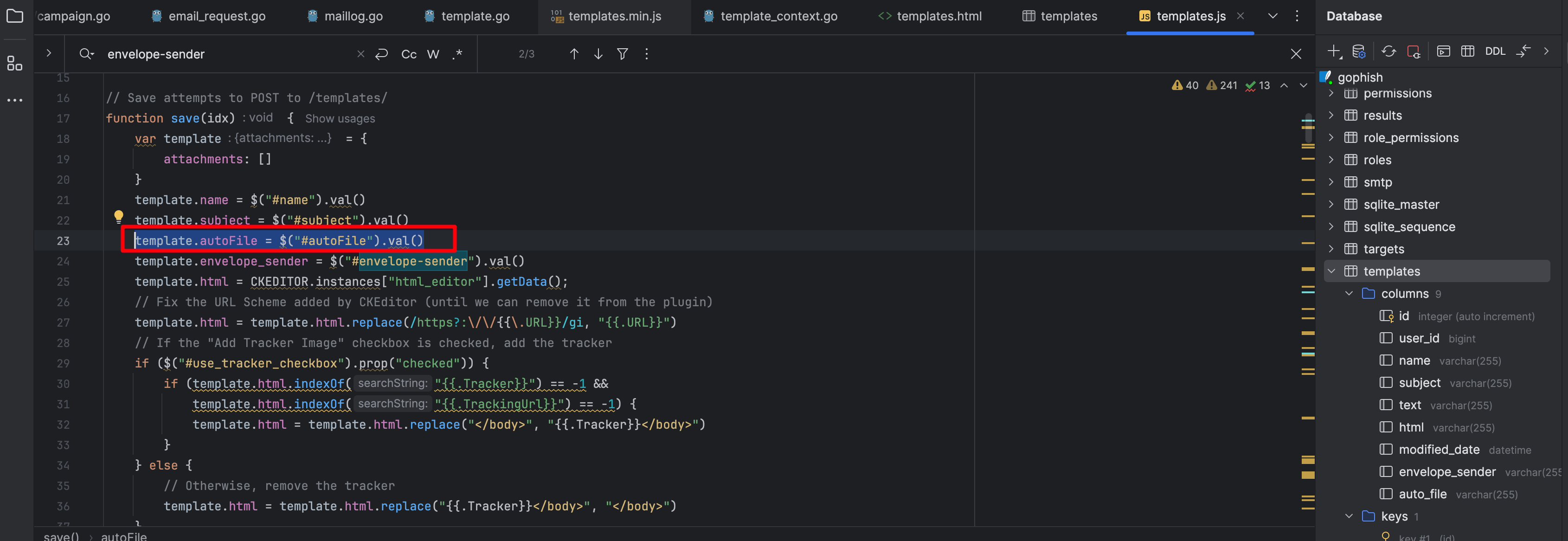Jump to previous highlighted error arrow
1568x541 pixels.
click(x=1284, y=86)
